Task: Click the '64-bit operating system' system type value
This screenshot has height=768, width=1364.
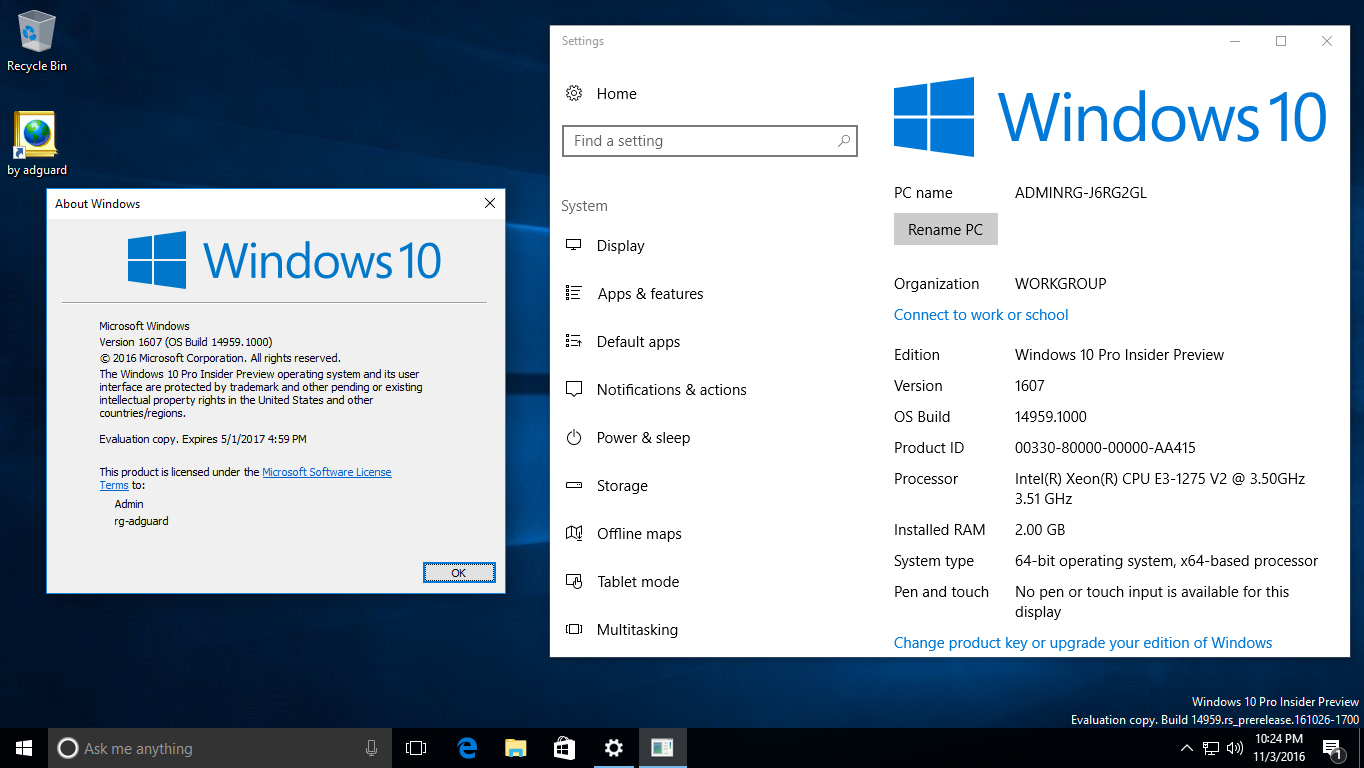Action: click(1167, 560)
